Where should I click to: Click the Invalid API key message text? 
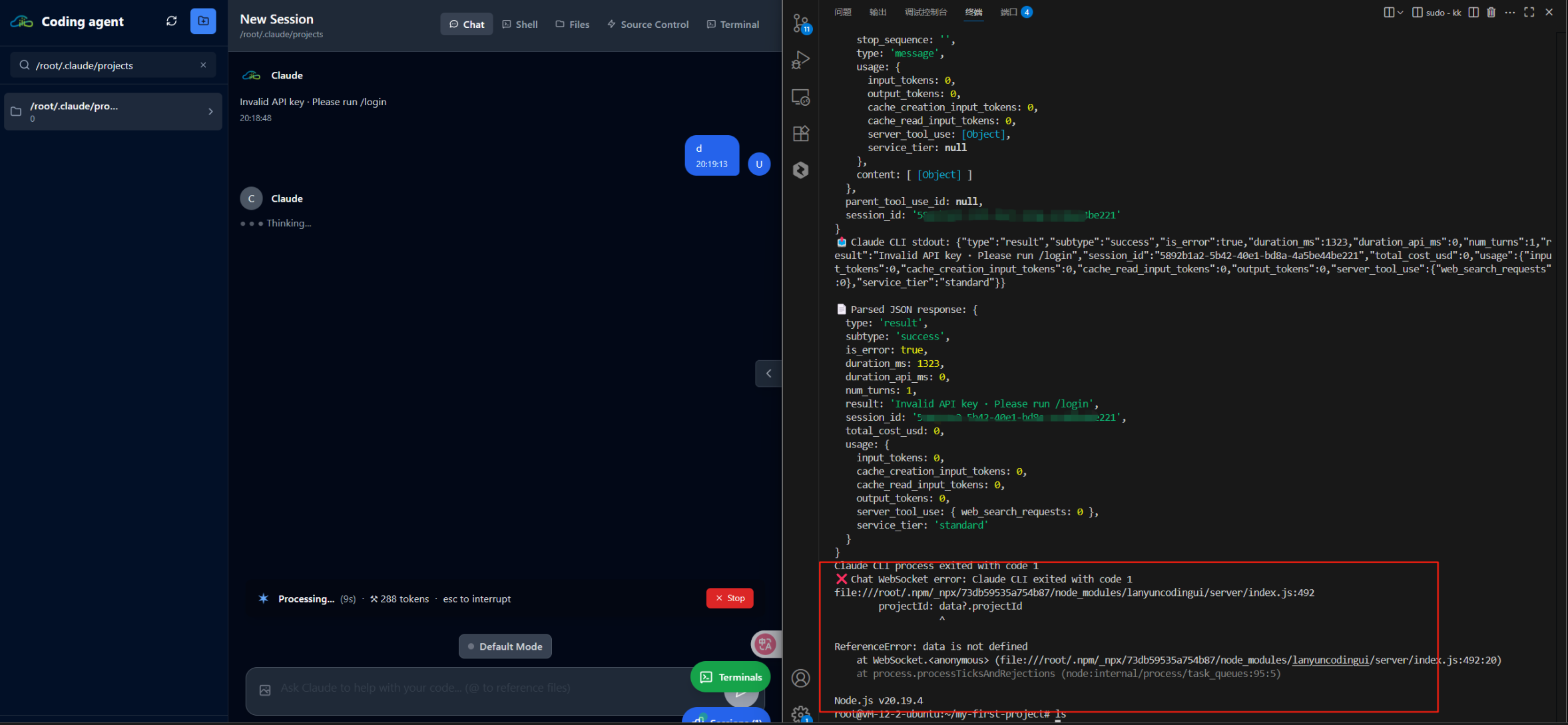point(313,102)
